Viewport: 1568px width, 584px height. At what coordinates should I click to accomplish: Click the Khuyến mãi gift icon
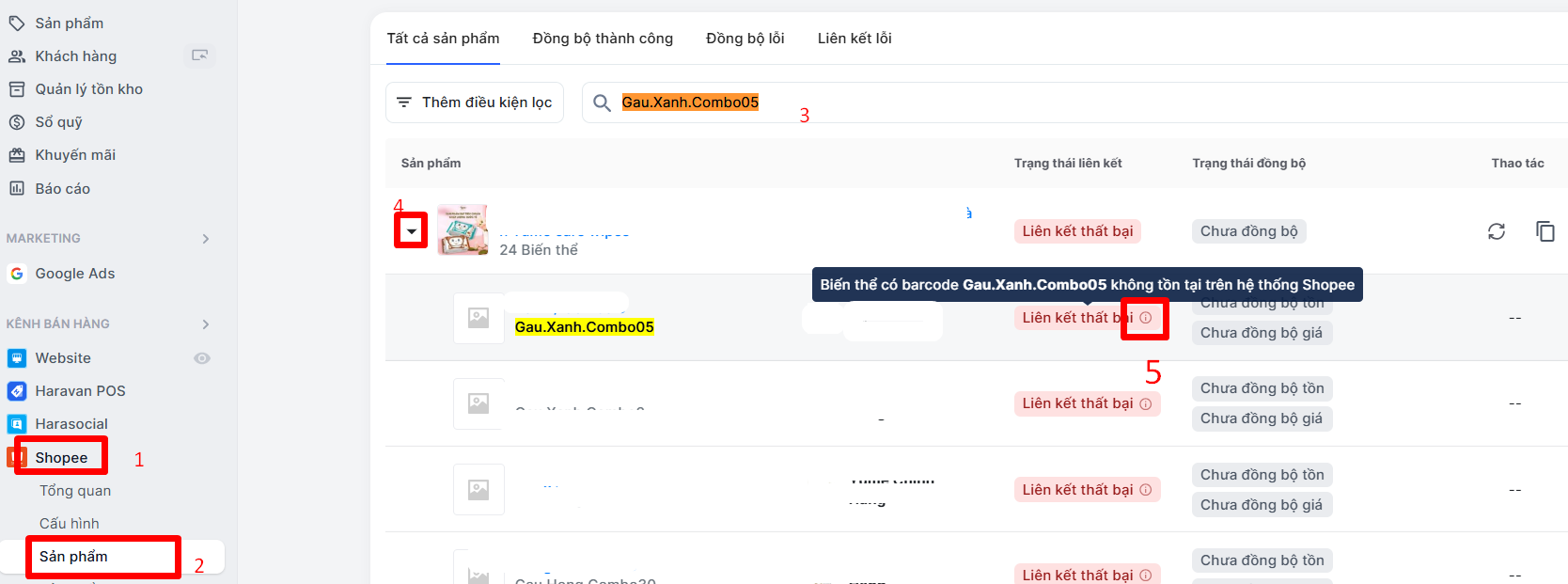[x=17, y=155]
